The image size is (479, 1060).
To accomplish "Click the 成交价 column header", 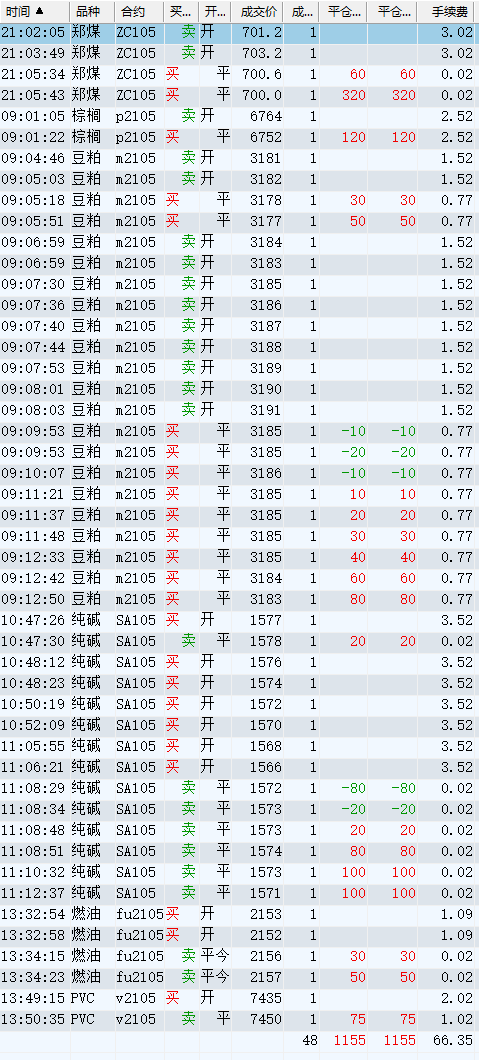I will pyautogui.click(x=257, y=11).
